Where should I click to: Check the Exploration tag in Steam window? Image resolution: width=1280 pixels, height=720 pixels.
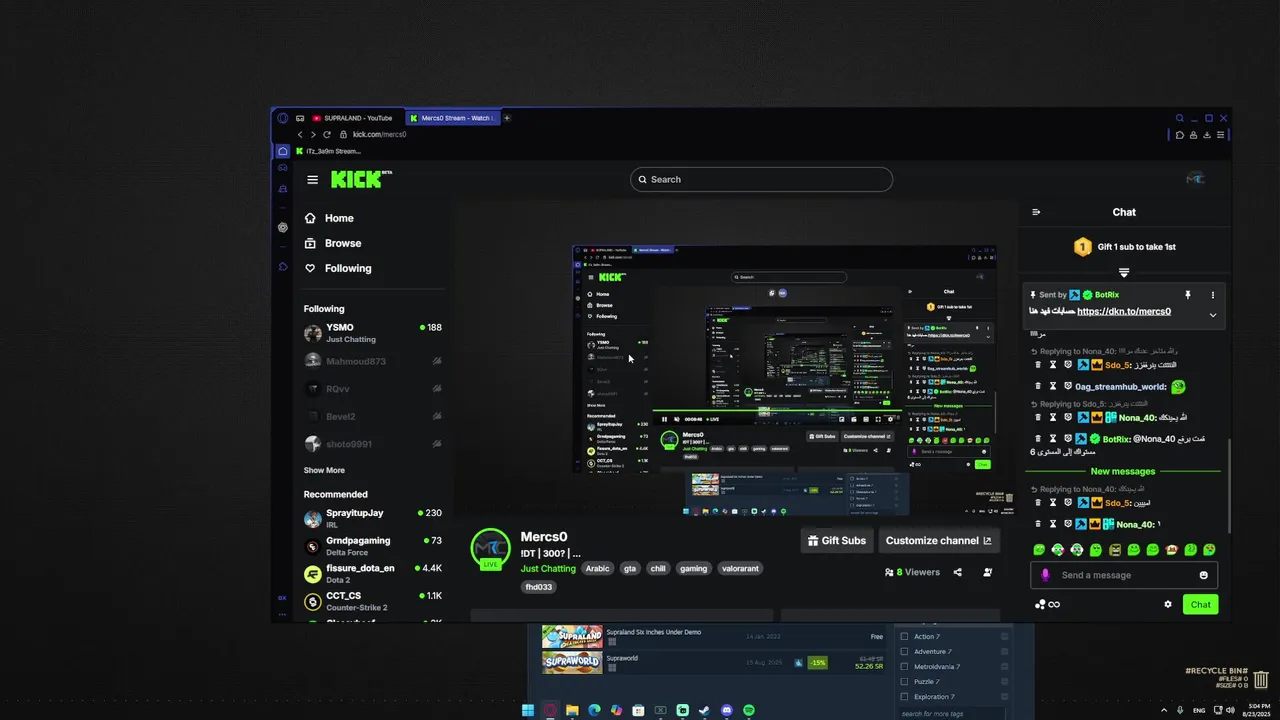(x=904, y=696)
